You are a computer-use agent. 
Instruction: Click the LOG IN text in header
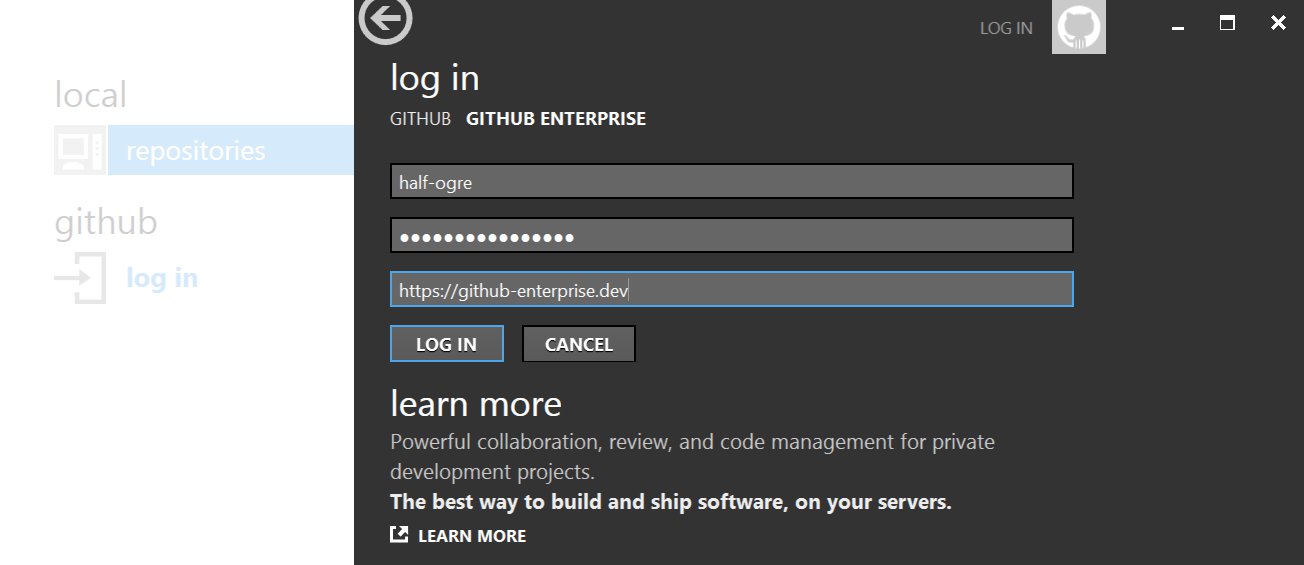(x=1006, y=28)
